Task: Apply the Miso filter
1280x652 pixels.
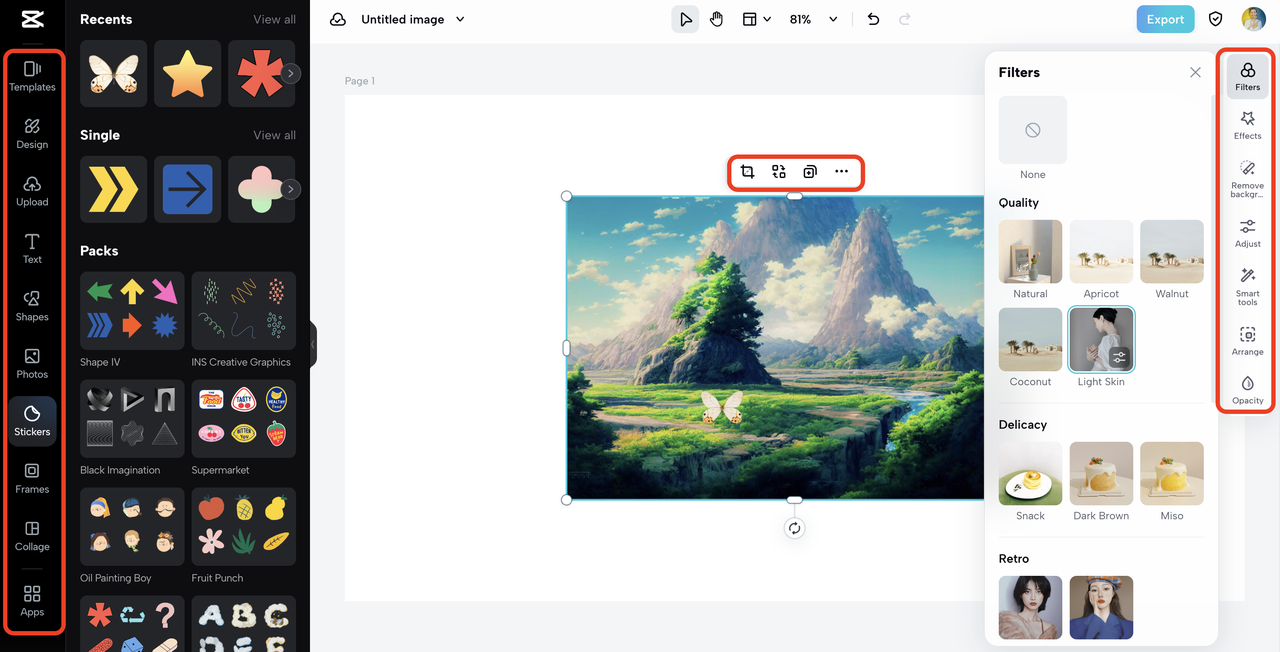Action: tap(1172, 474)
